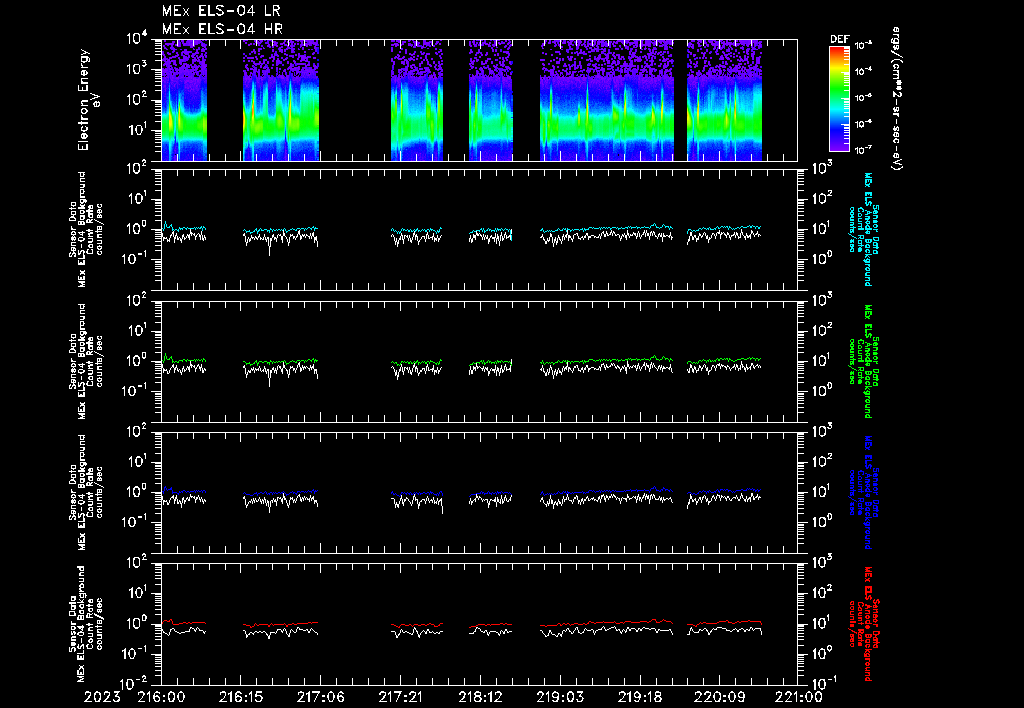
Task: Click the "MEx ELS-04 HR" title text
Action: (x=222, y=29)
